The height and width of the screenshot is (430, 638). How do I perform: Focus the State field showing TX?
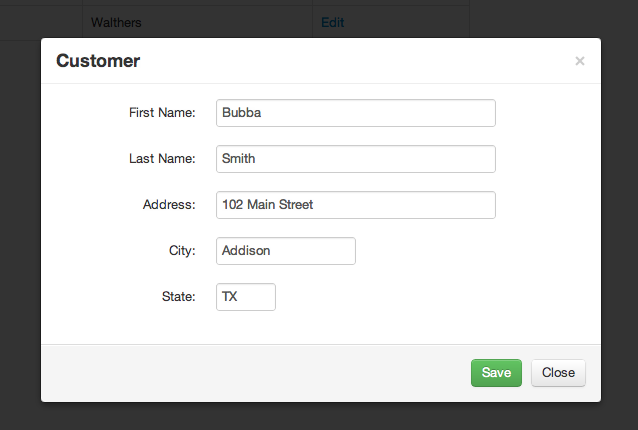[246, 297]
